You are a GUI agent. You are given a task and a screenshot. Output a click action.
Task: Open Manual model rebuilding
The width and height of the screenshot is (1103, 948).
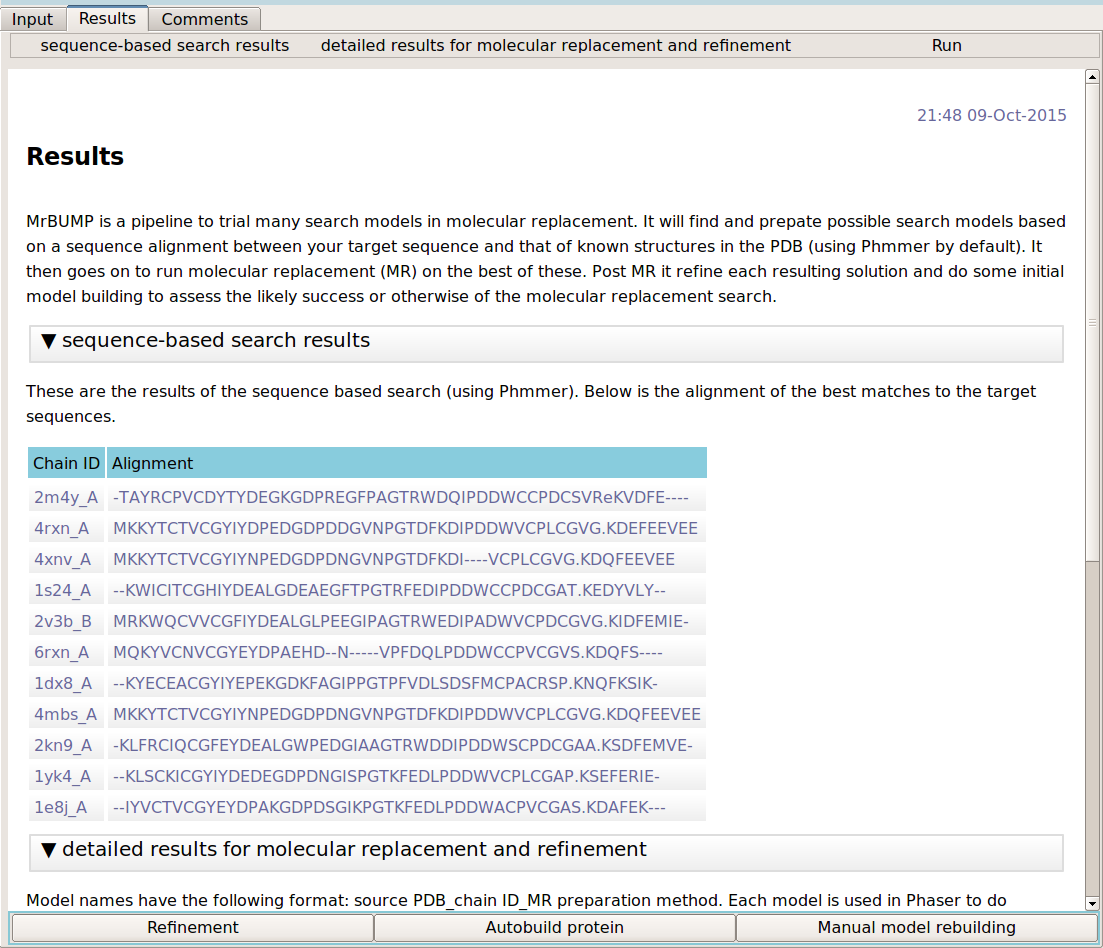(x=916, y=927)
